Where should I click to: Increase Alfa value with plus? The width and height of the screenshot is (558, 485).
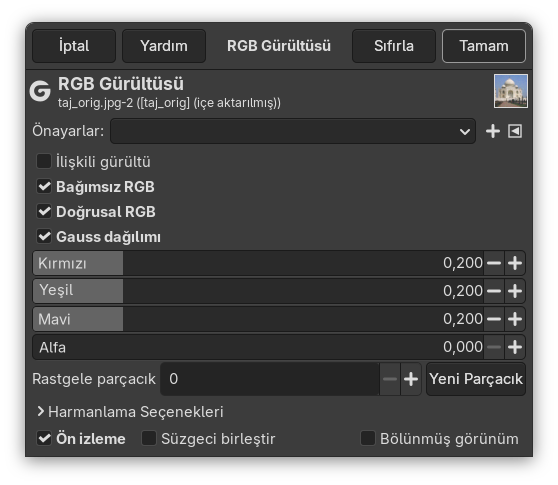(x=515, y=347)
